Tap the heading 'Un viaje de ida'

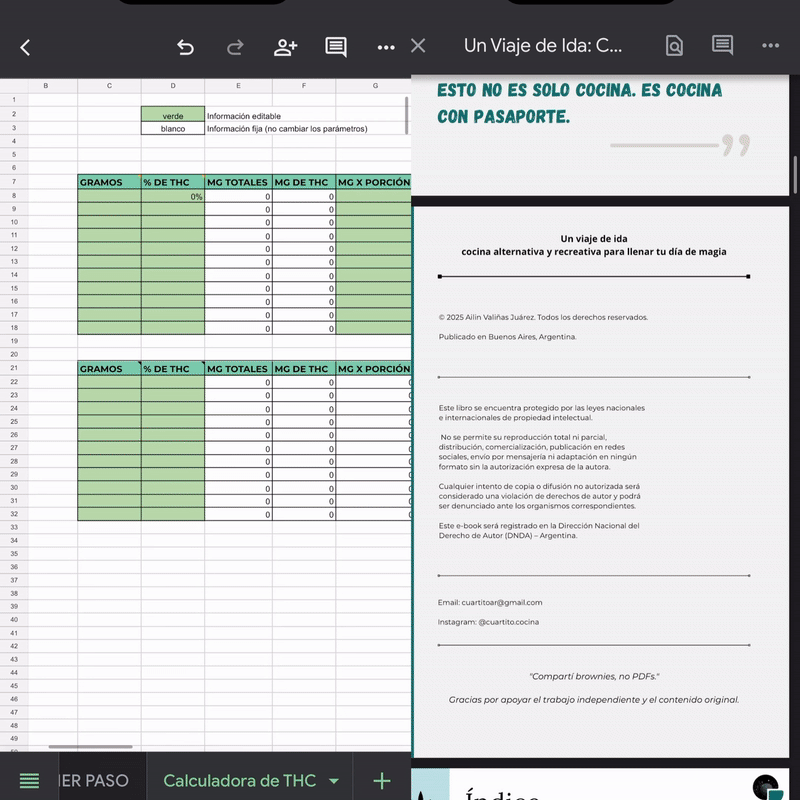(594, 239)
